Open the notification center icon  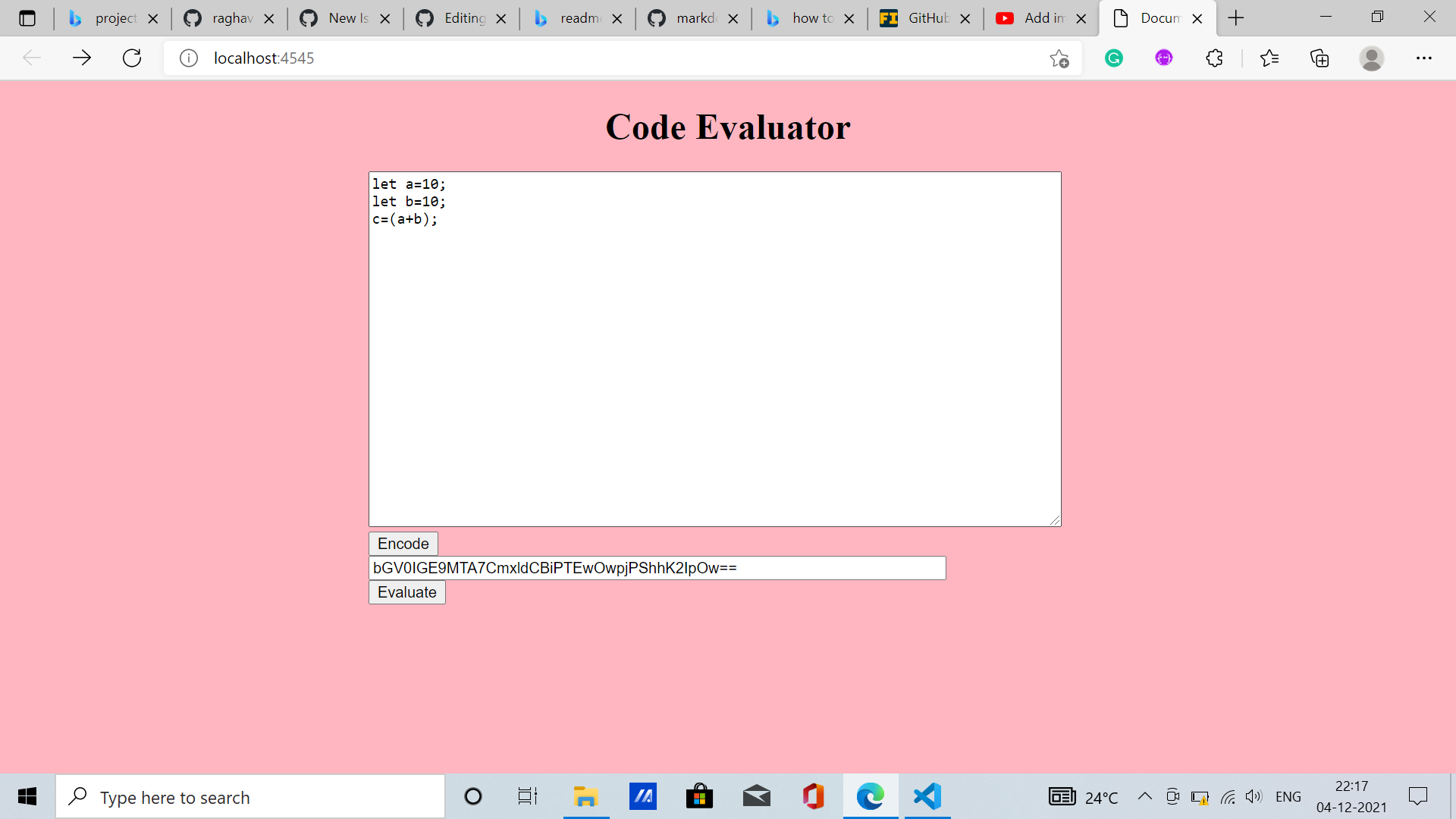pos(1417,796)
